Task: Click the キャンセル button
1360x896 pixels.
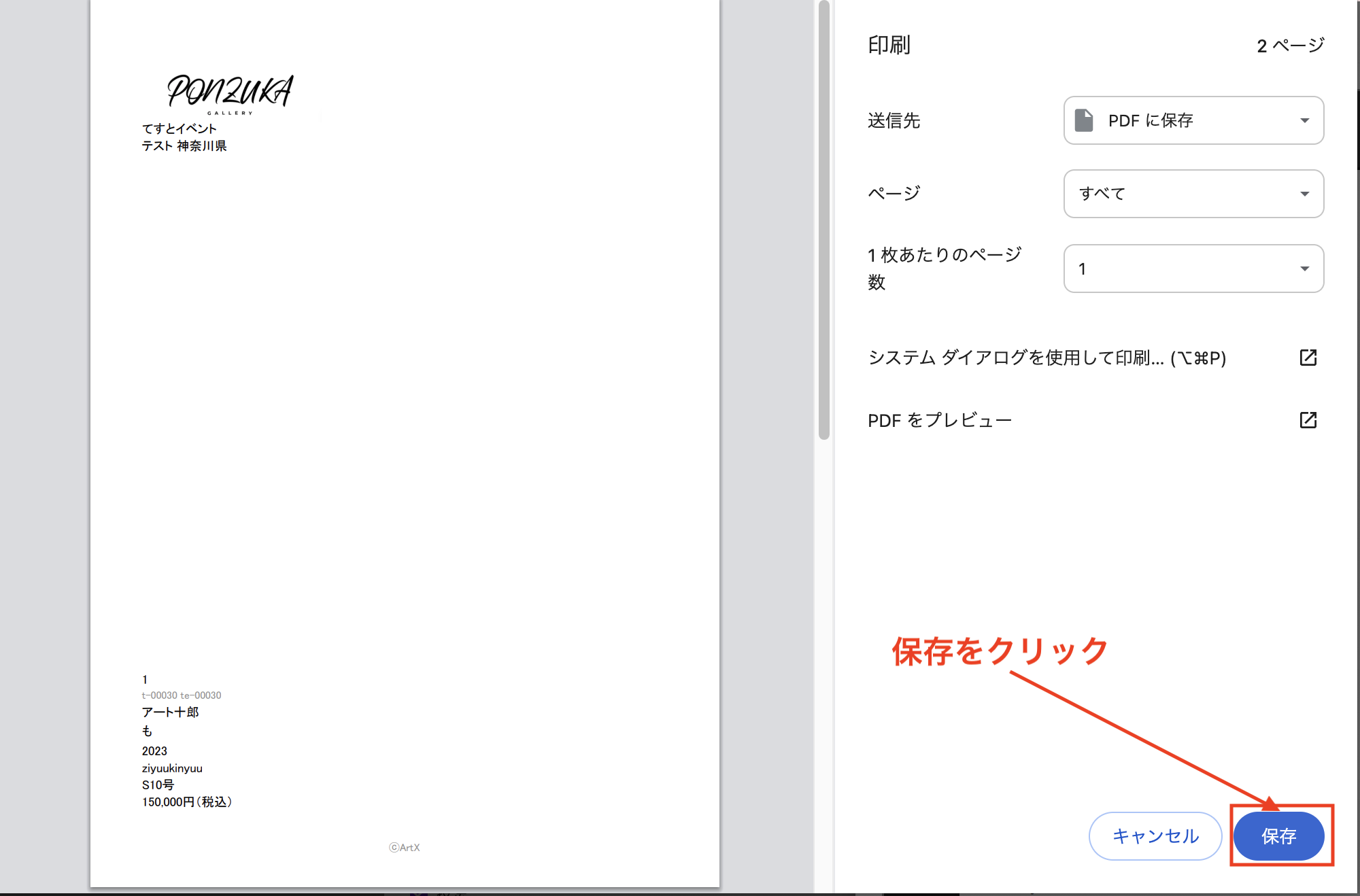Action: click(1155, 835)
